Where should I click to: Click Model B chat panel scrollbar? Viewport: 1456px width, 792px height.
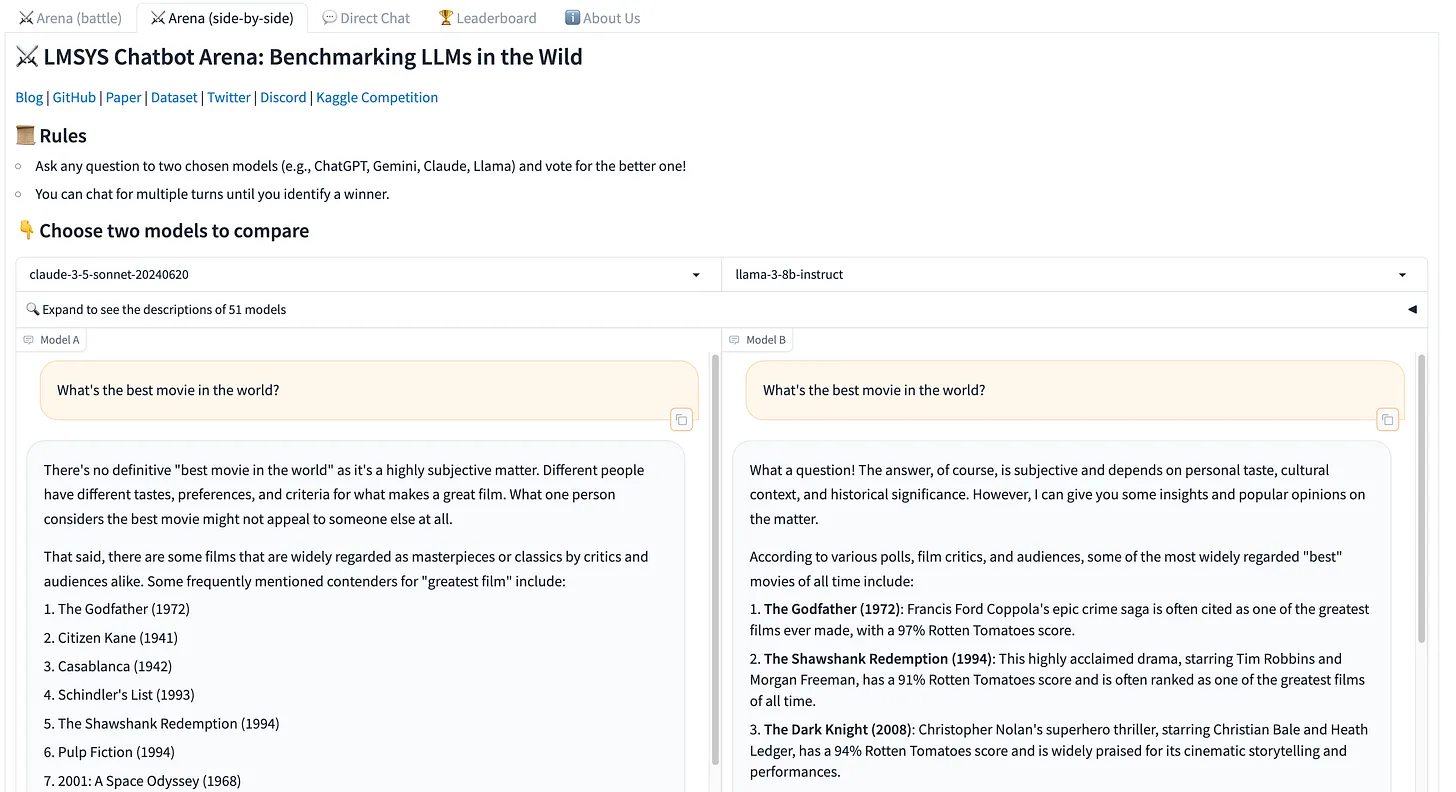1421,500
